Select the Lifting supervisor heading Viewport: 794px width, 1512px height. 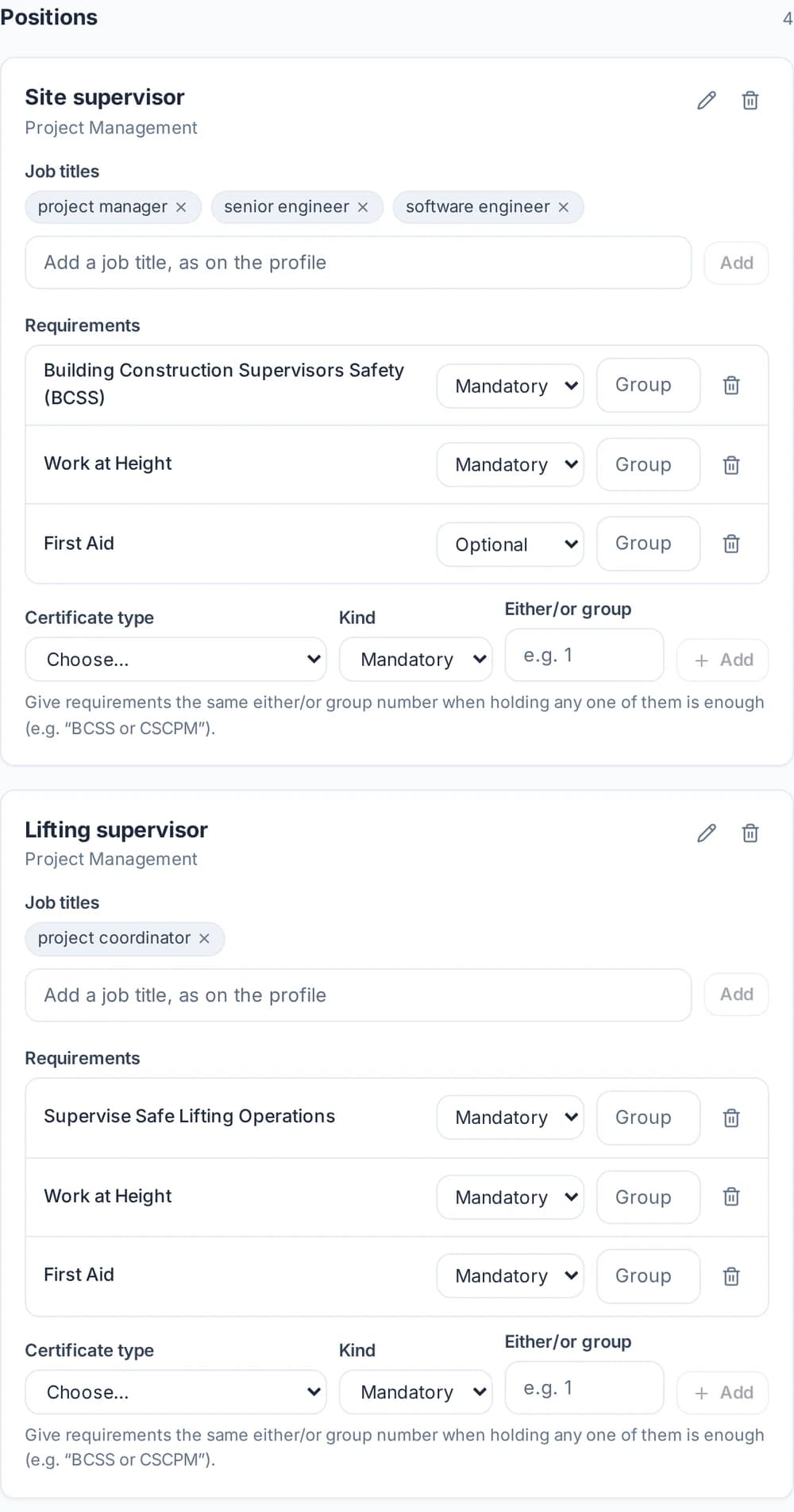pyautogui.click(x=116, y=830)
